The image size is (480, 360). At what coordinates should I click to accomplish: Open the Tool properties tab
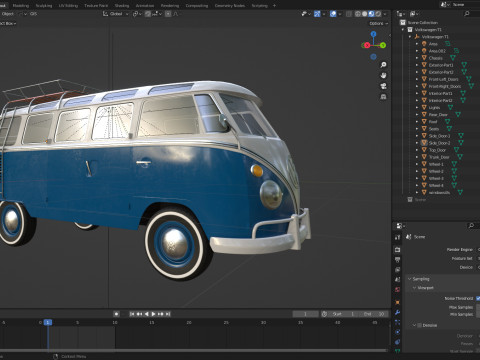[x=397, y=237]
